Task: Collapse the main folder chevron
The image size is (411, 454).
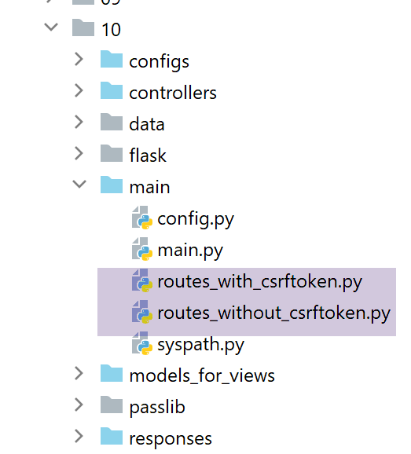Action: coord(79,184)
